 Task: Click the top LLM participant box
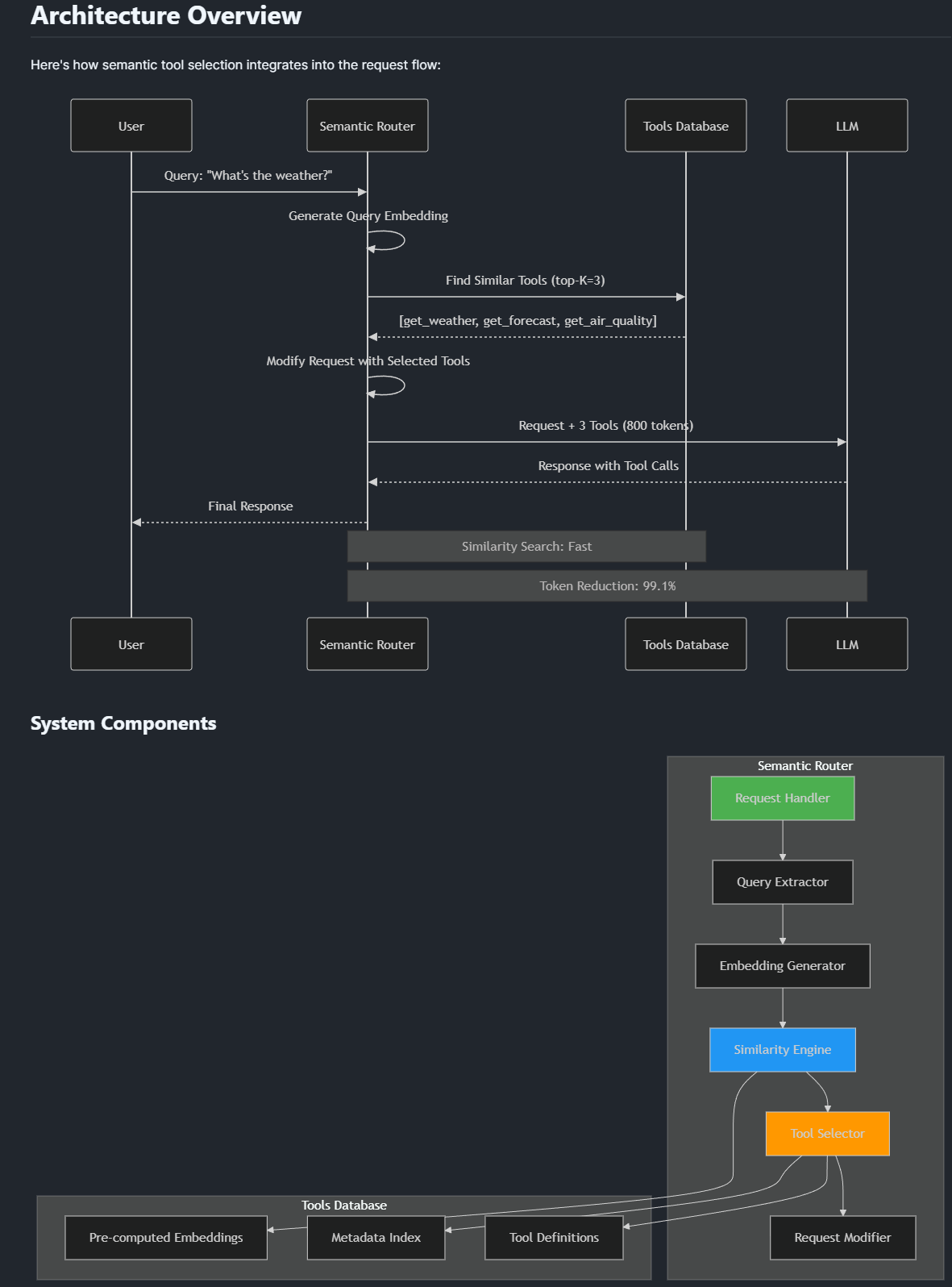pos(846,126)
